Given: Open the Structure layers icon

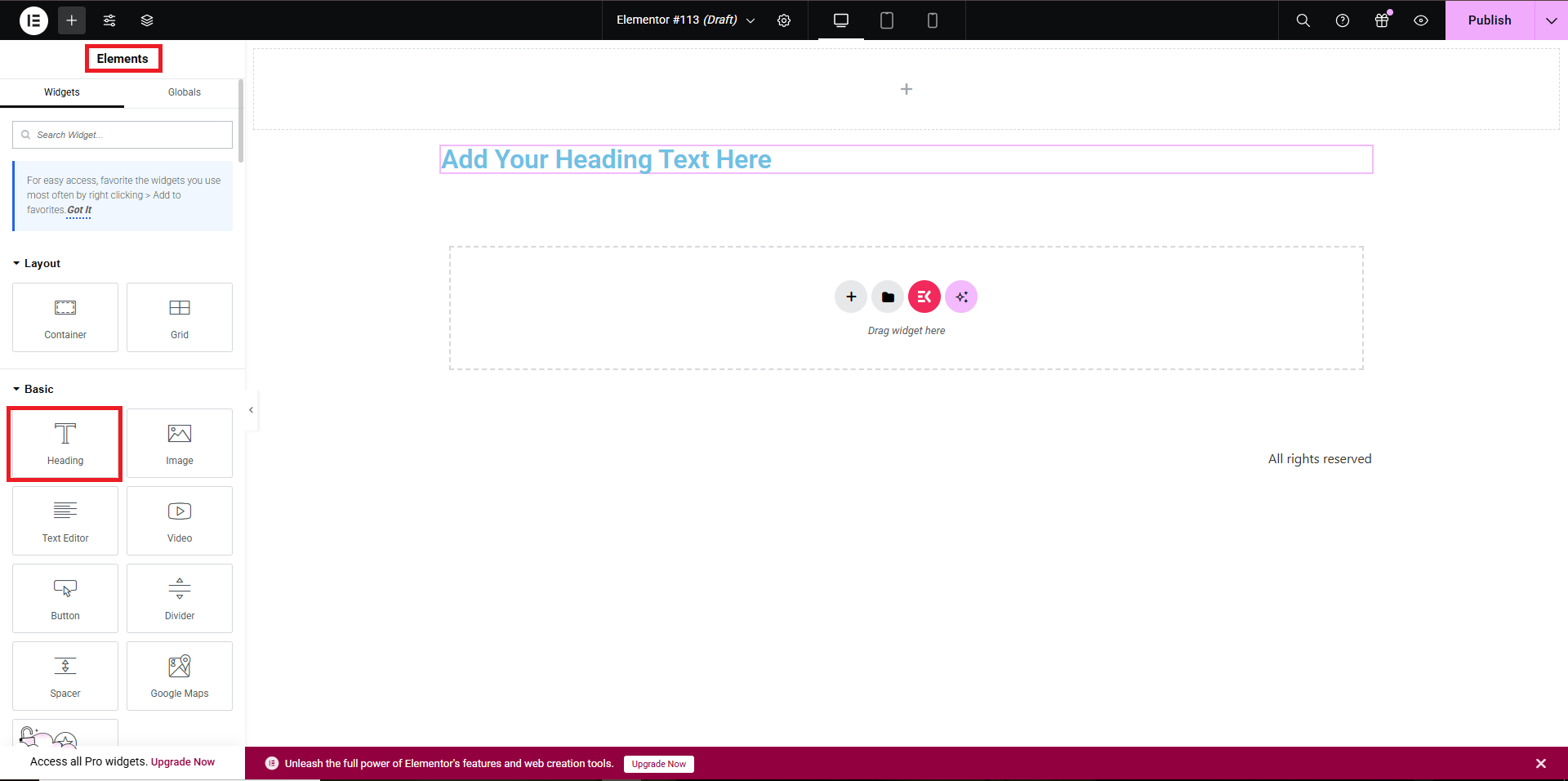Looking at the screenshot, I should point(147,20).
